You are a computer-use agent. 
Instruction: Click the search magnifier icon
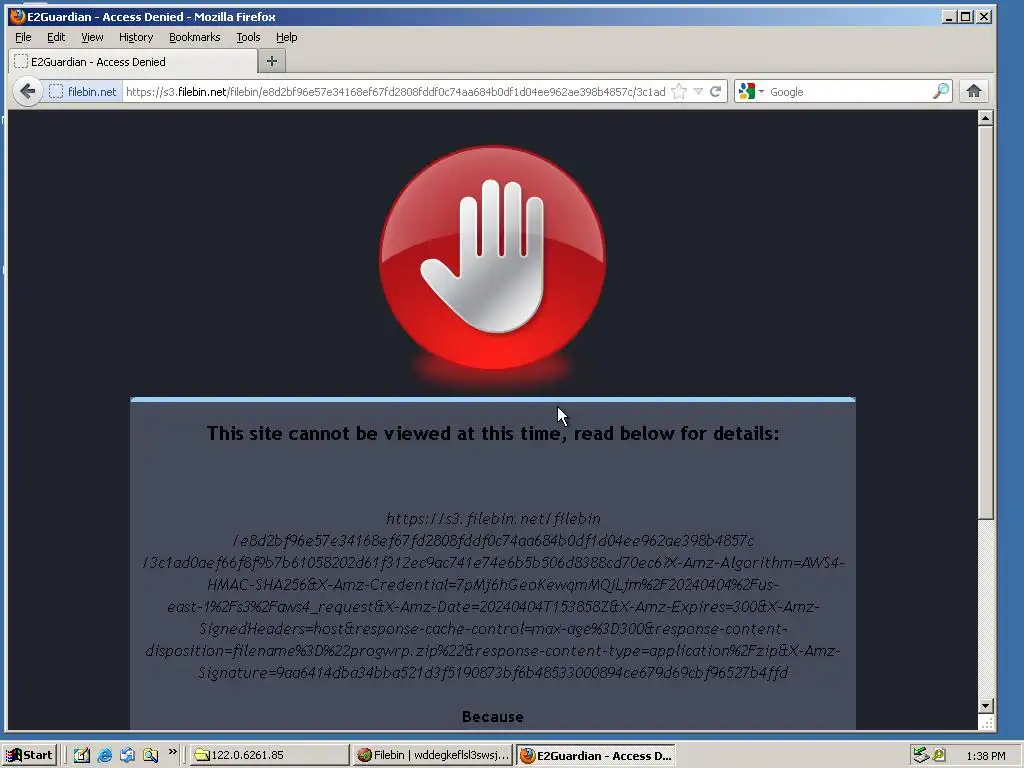tap(940, 91)
